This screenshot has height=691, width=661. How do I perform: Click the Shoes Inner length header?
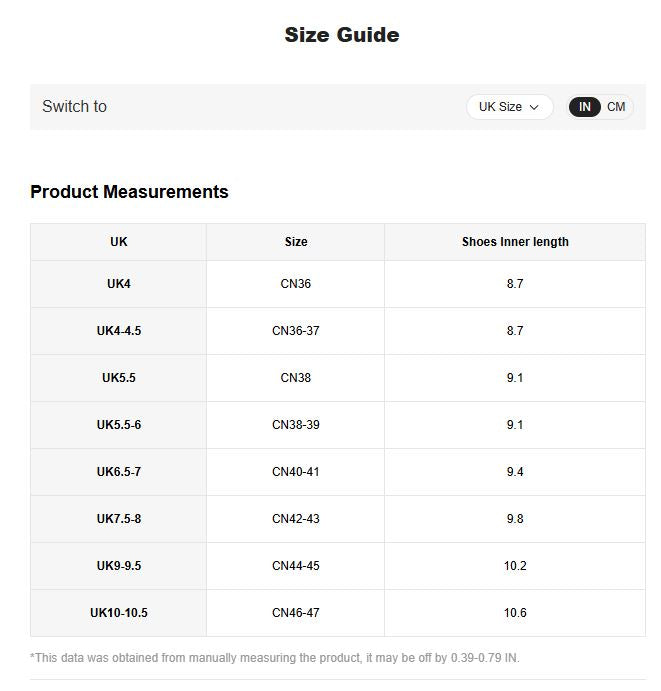coord(515,242)
